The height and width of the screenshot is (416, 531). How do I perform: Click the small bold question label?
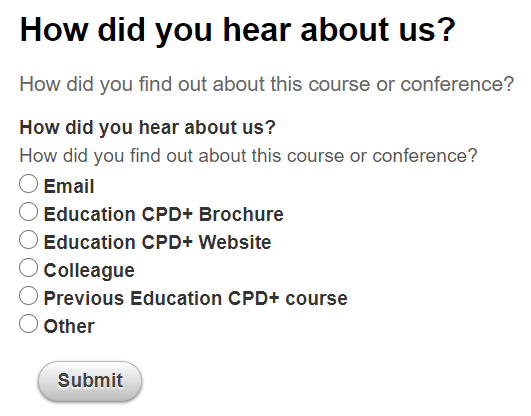(148, 128)
